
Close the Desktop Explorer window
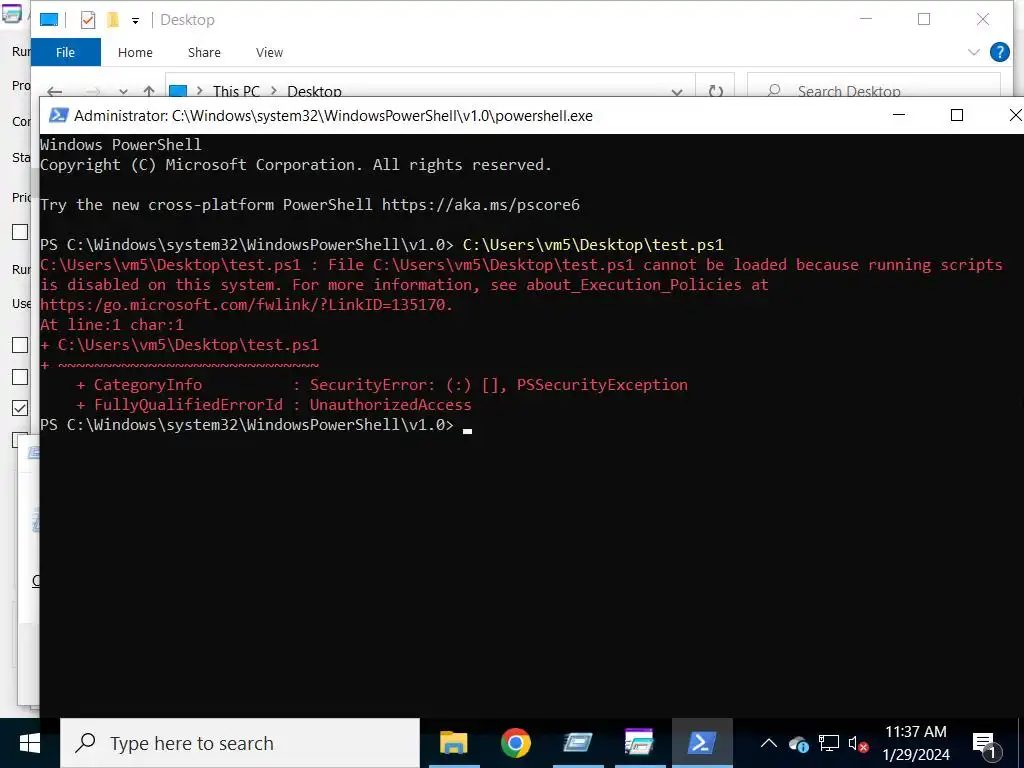coord(982,19)
